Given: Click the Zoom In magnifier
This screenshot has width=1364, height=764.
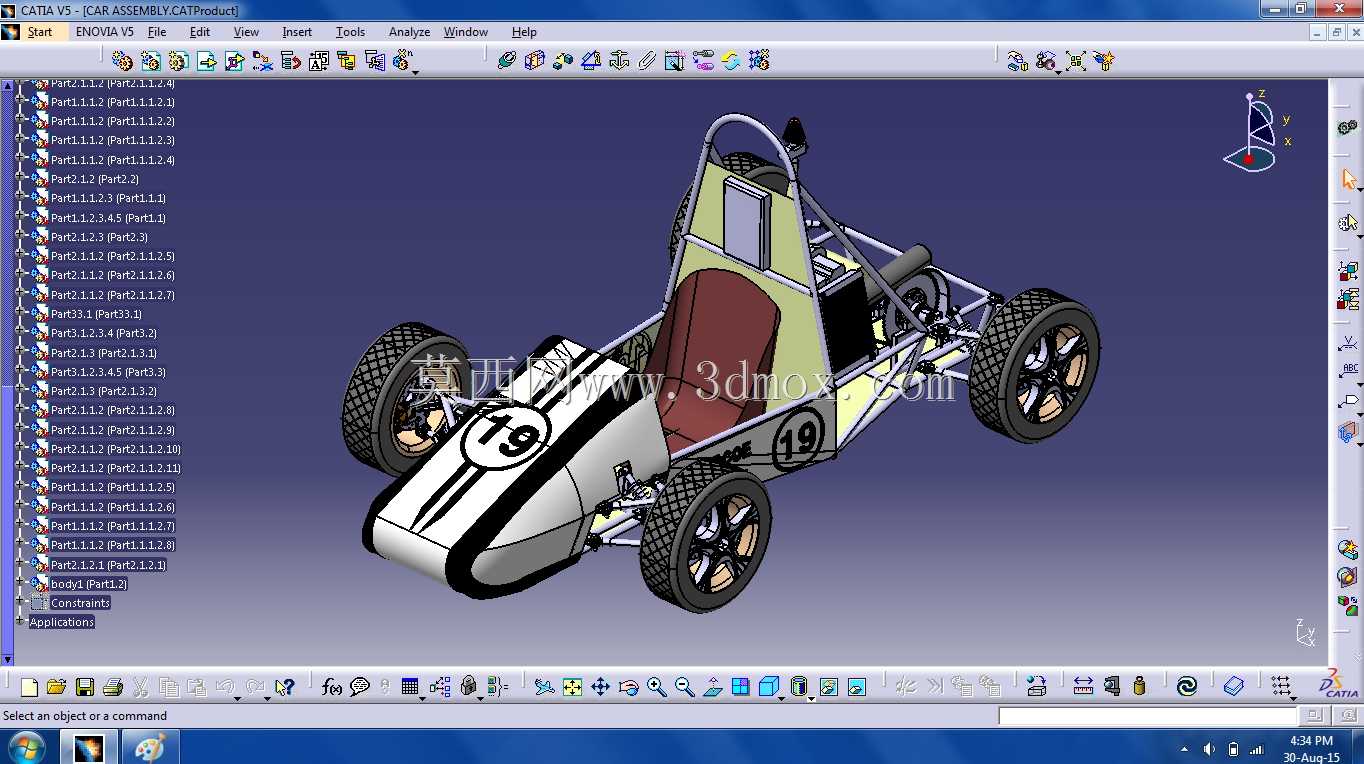Looking at the screenshot, I should point(656,687).
